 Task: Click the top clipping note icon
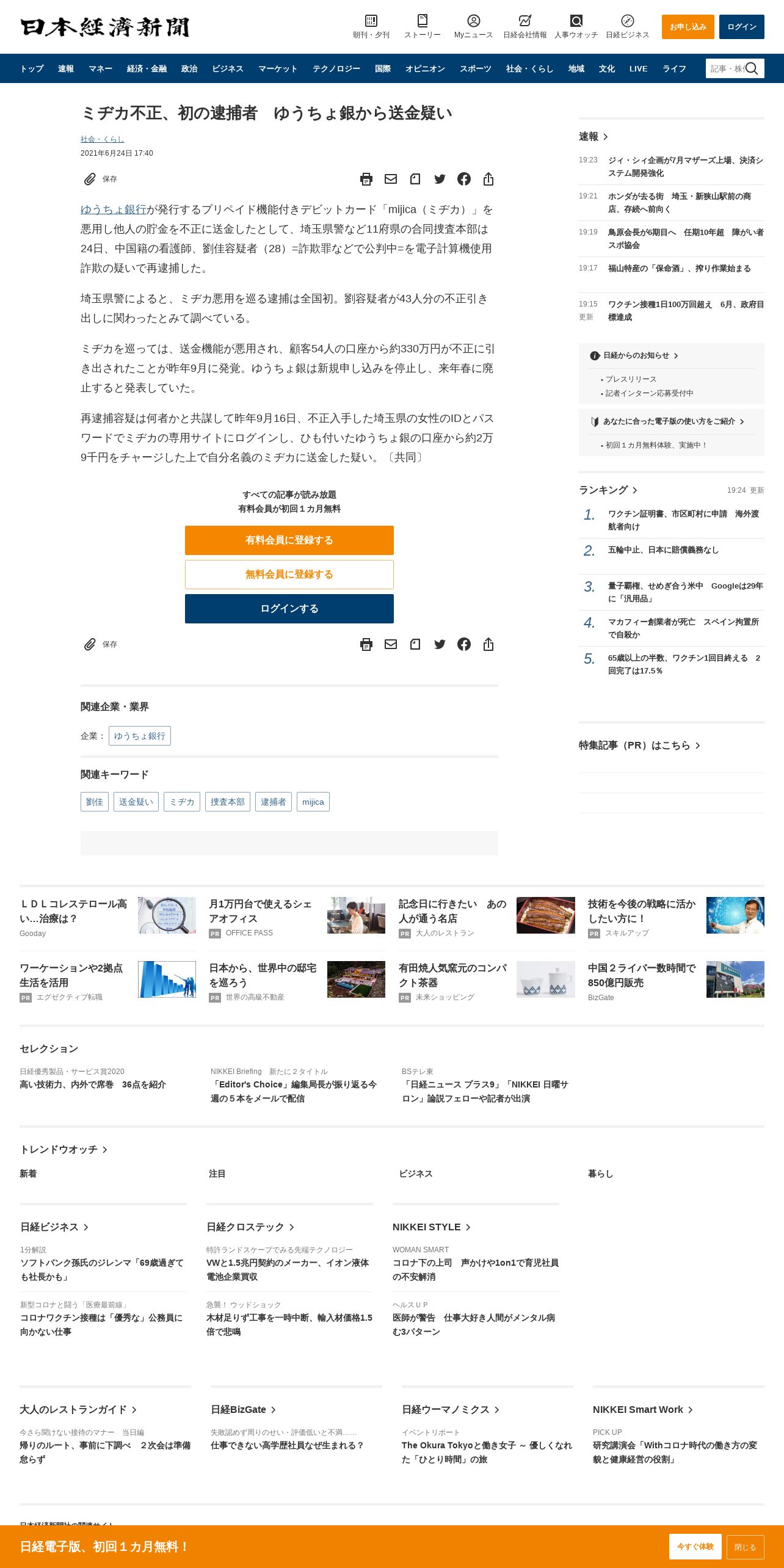(x=415, y=179)
